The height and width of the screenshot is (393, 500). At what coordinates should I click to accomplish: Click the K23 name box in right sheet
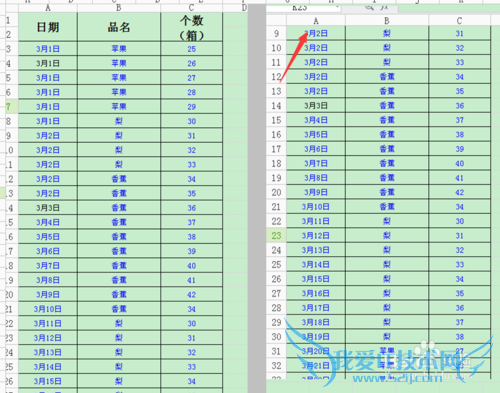(303, 8)
